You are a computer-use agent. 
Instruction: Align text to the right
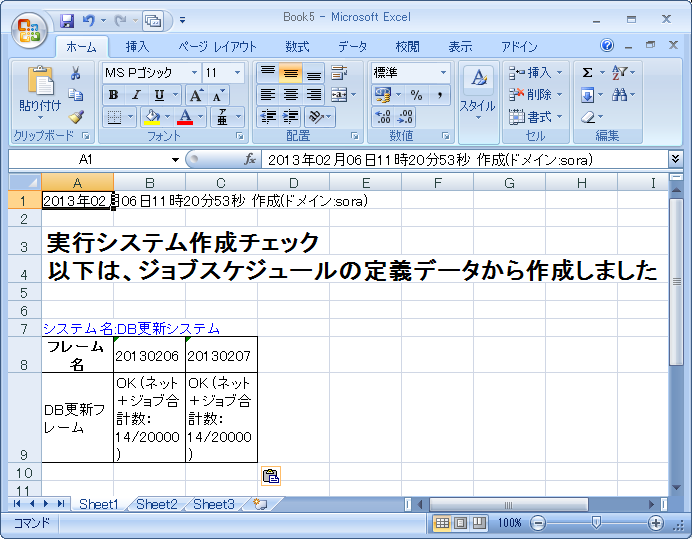click(x=313, y=94)
